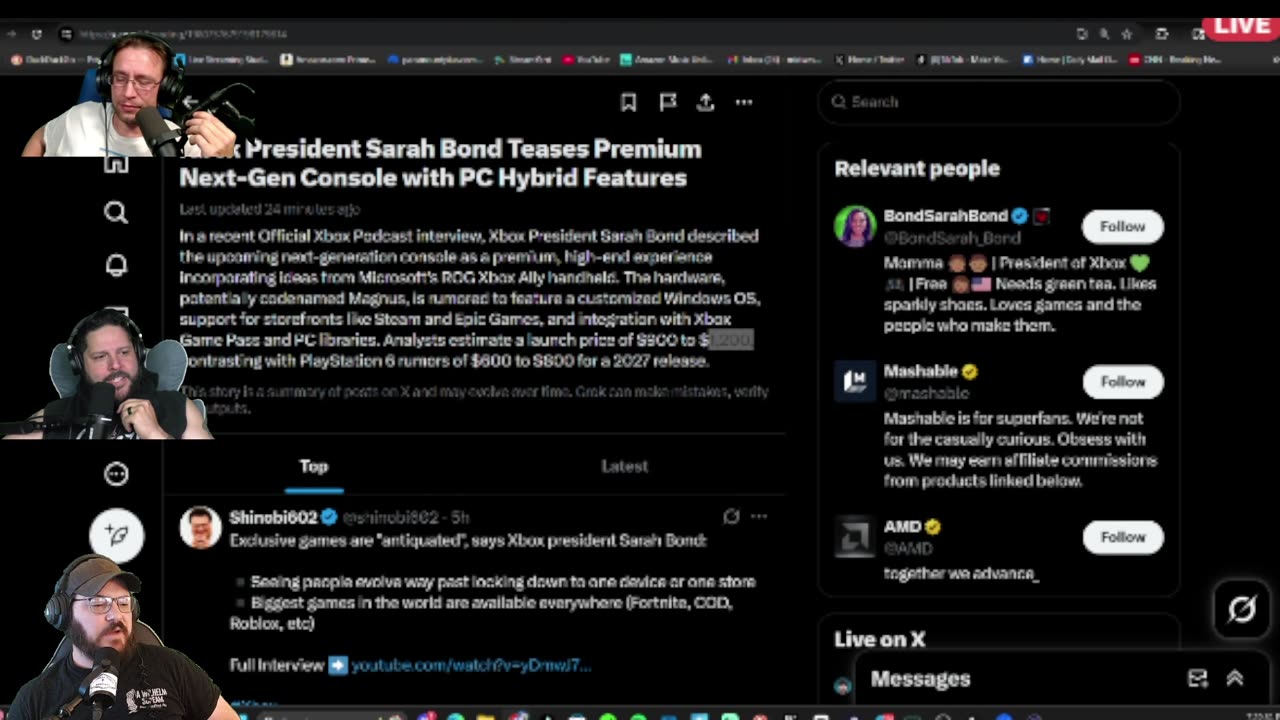Screen dimensions: 1280x720
Task: Follow BondSarahBond
Action: [x=1122, y=226]
